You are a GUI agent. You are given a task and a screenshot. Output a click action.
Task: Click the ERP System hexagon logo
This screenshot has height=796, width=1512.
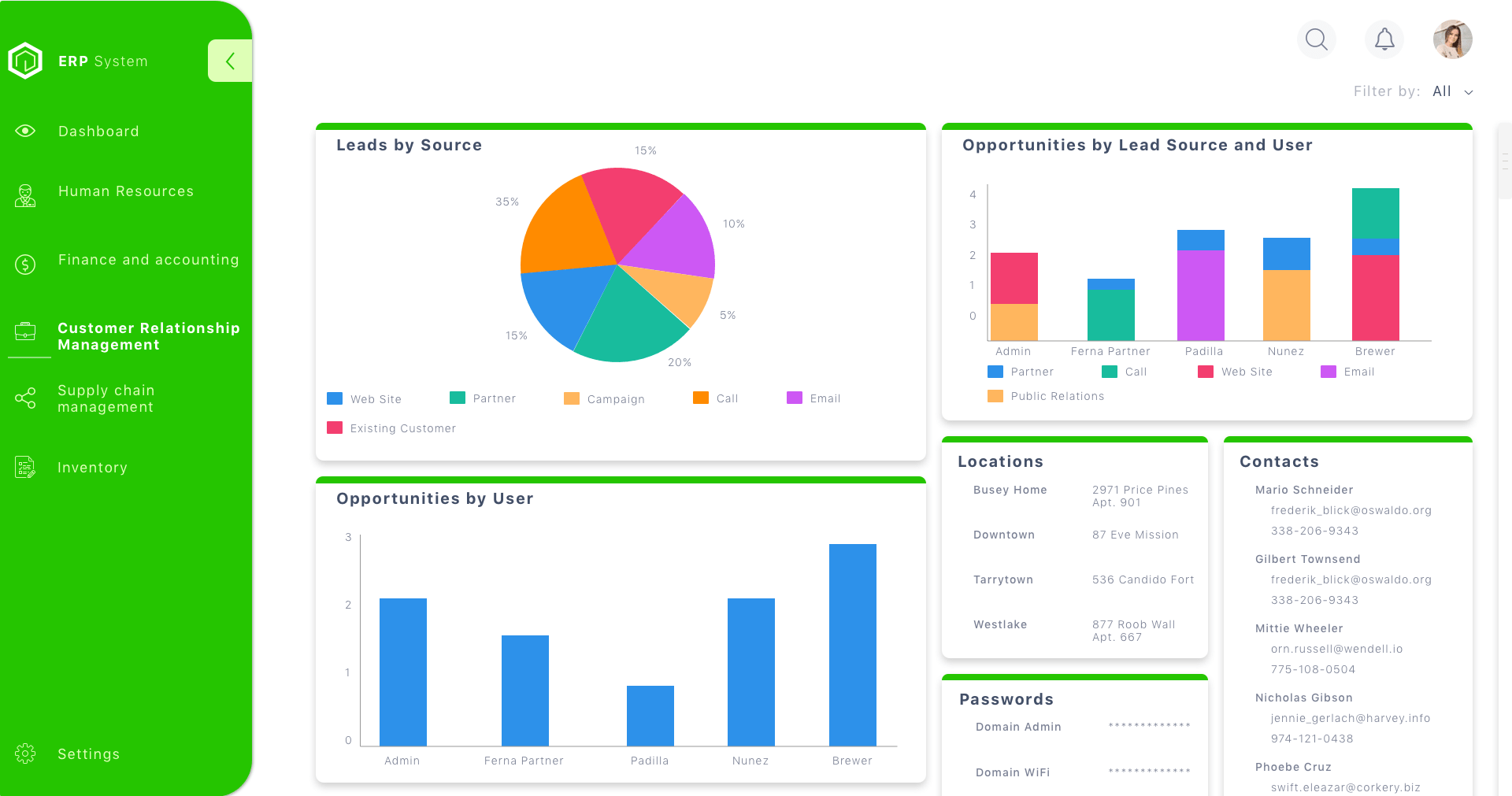(x=25, y=61)
